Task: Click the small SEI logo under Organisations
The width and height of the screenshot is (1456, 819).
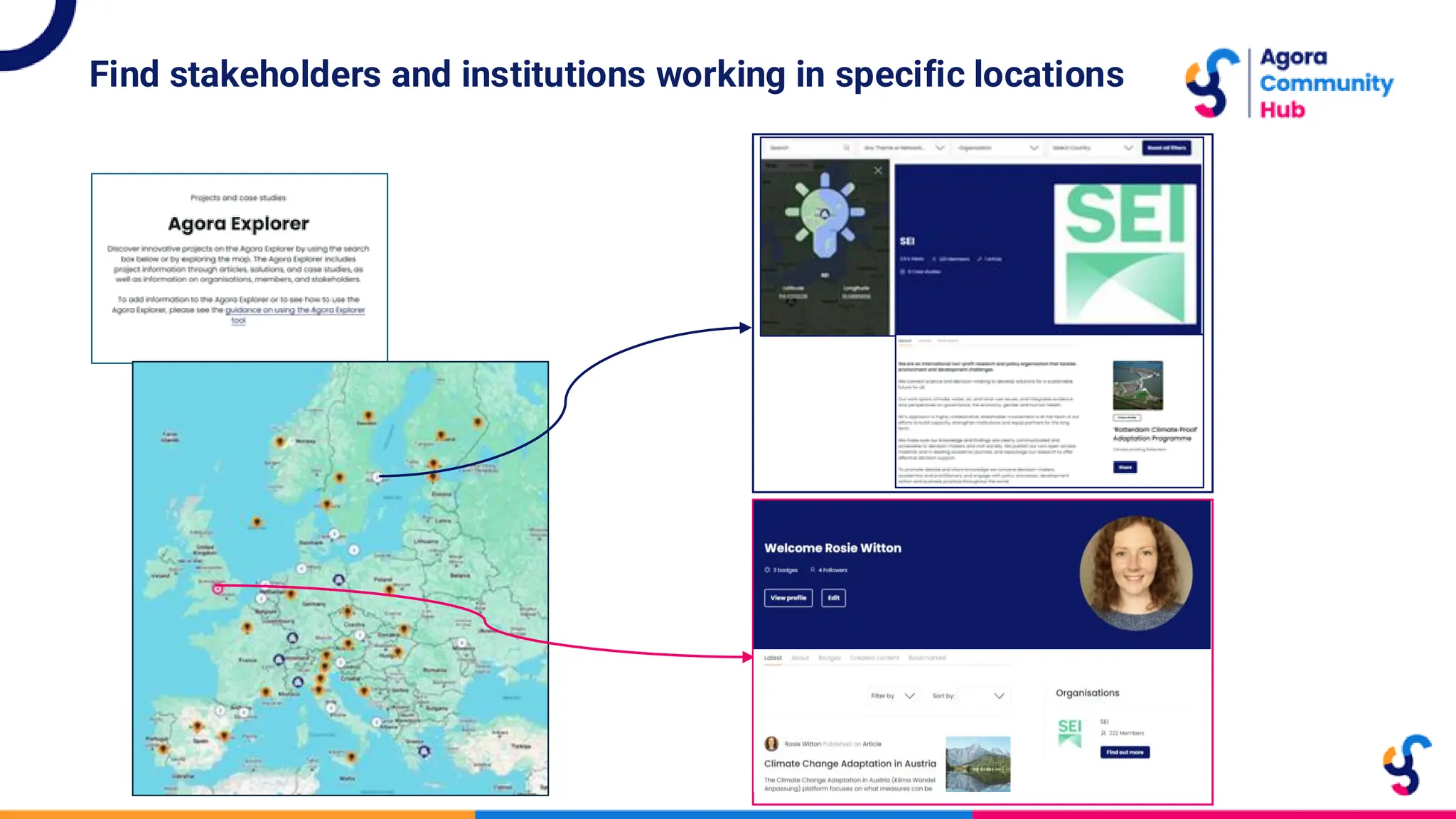Action: (1070, 732)
